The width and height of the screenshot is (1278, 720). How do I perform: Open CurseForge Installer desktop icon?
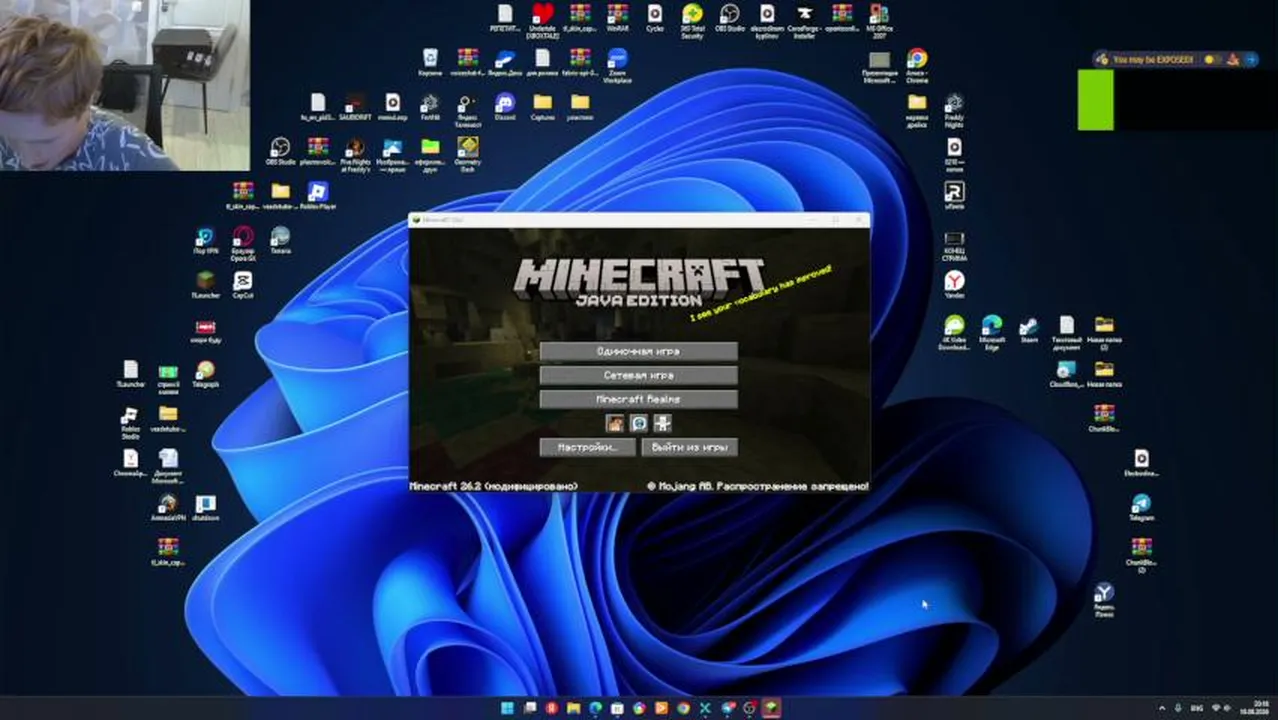point(804,20)
